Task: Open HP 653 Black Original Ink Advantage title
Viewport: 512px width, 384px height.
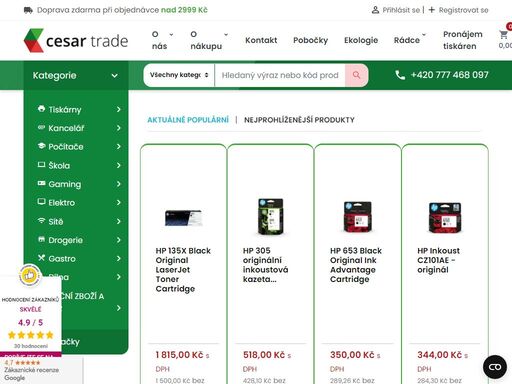Action: [x=356, y=265]
